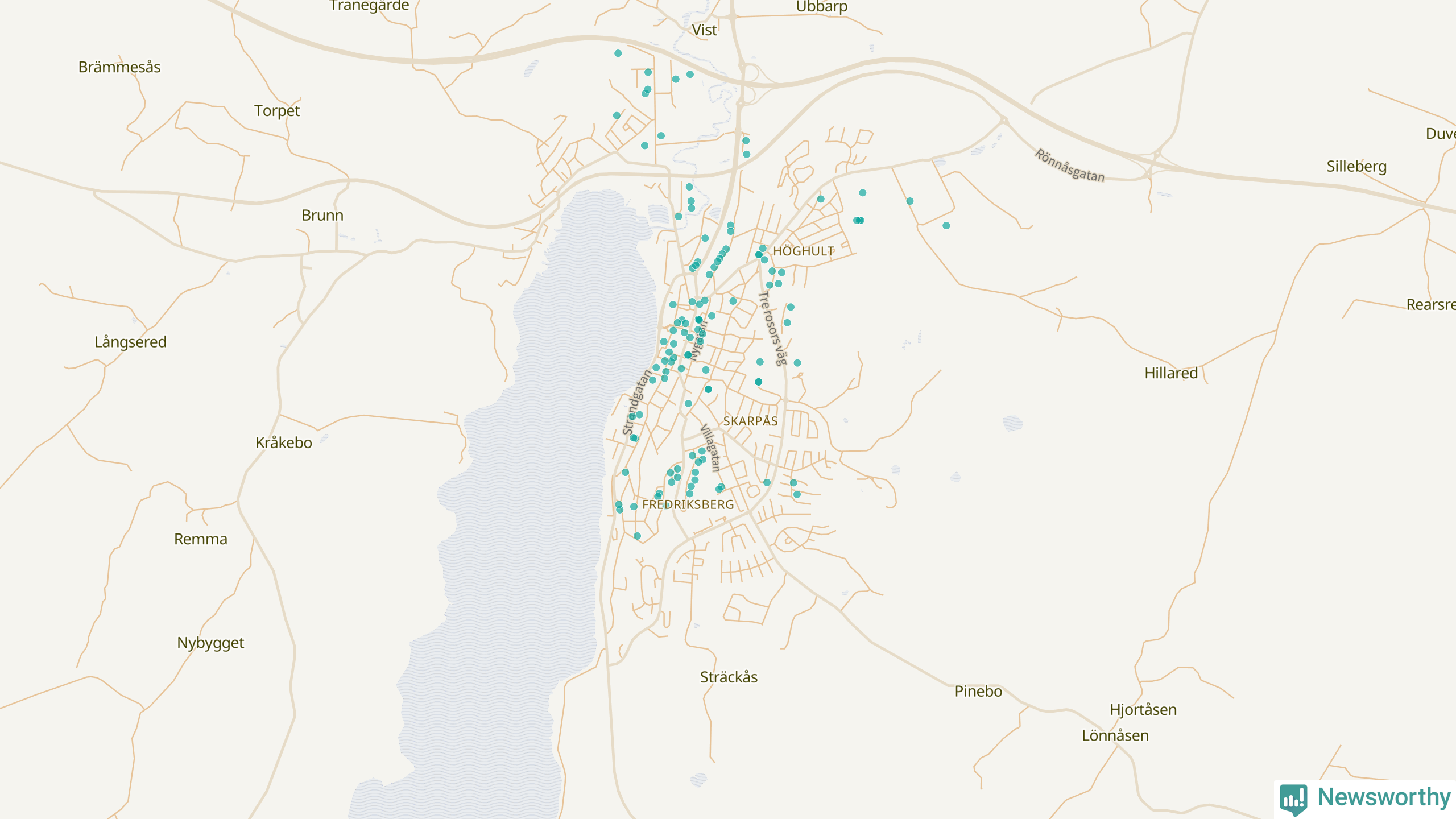The height and width of the screenshot is (819, 1456).
Task: Click the Pinebo place label
Action: tap(978, 692)
